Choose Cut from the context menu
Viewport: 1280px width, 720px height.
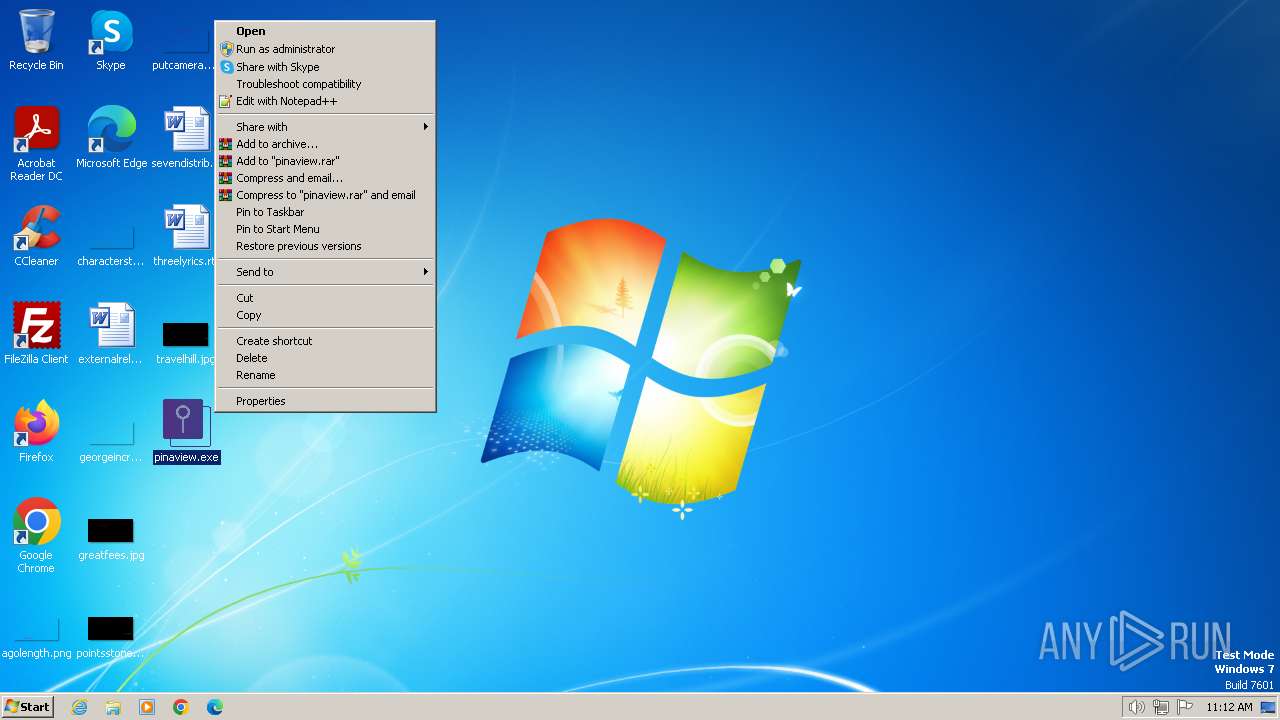coord(326,298)
